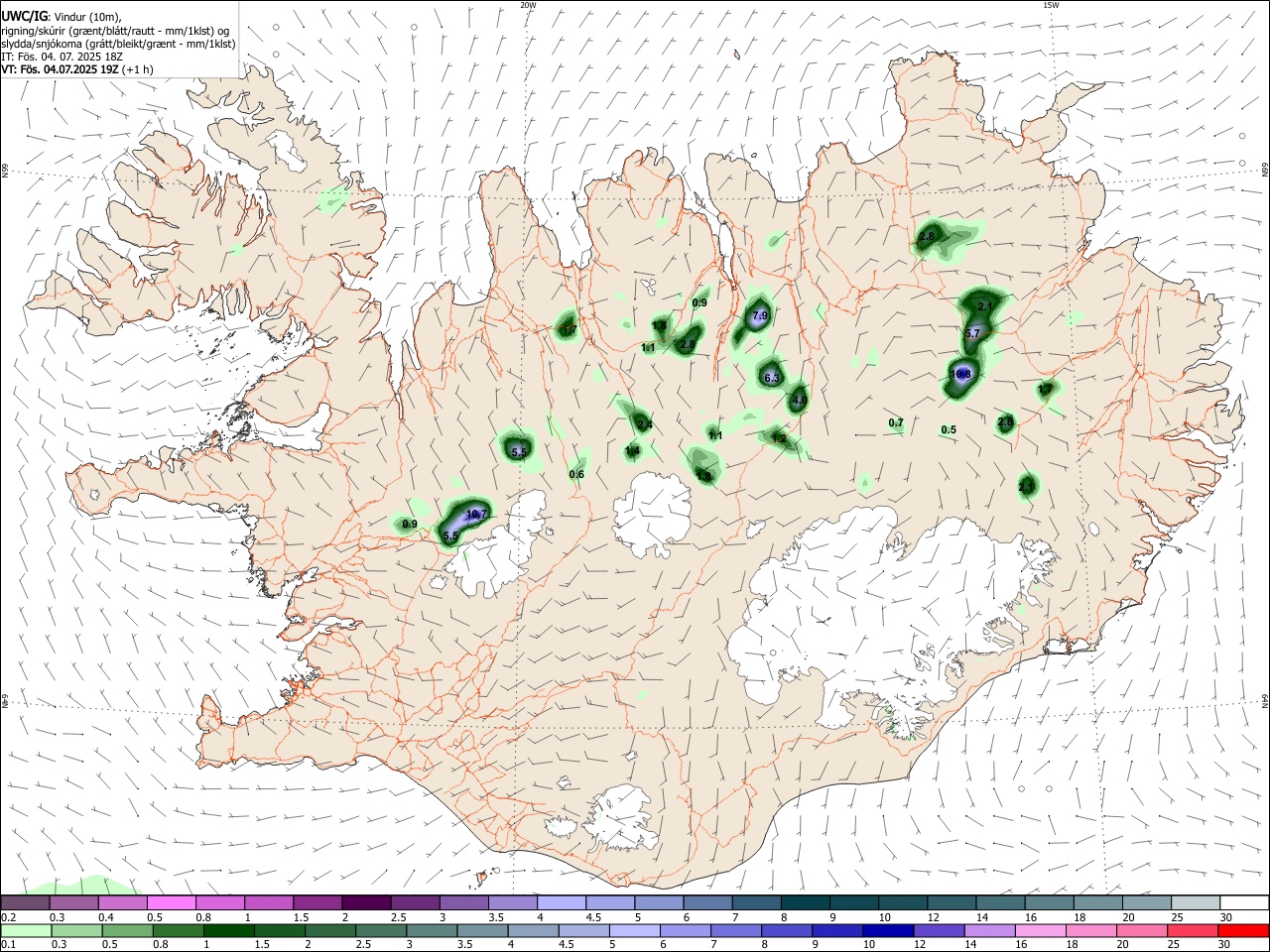Select the 5.7 precipitation value above 10.8
This screenshot has width=1270, height=952.
pyautogui.click(x=972, y=333)
